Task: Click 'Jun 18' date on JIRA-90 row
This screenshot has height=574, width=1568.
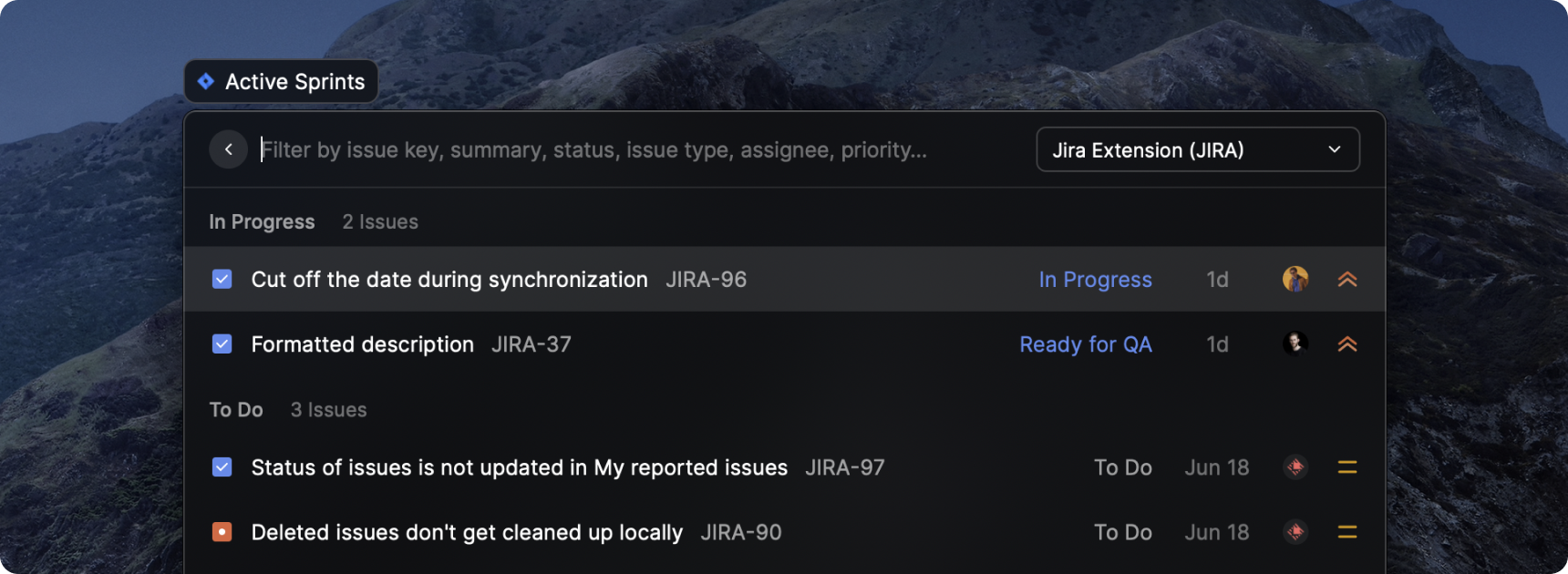Action: [1217, 532]
